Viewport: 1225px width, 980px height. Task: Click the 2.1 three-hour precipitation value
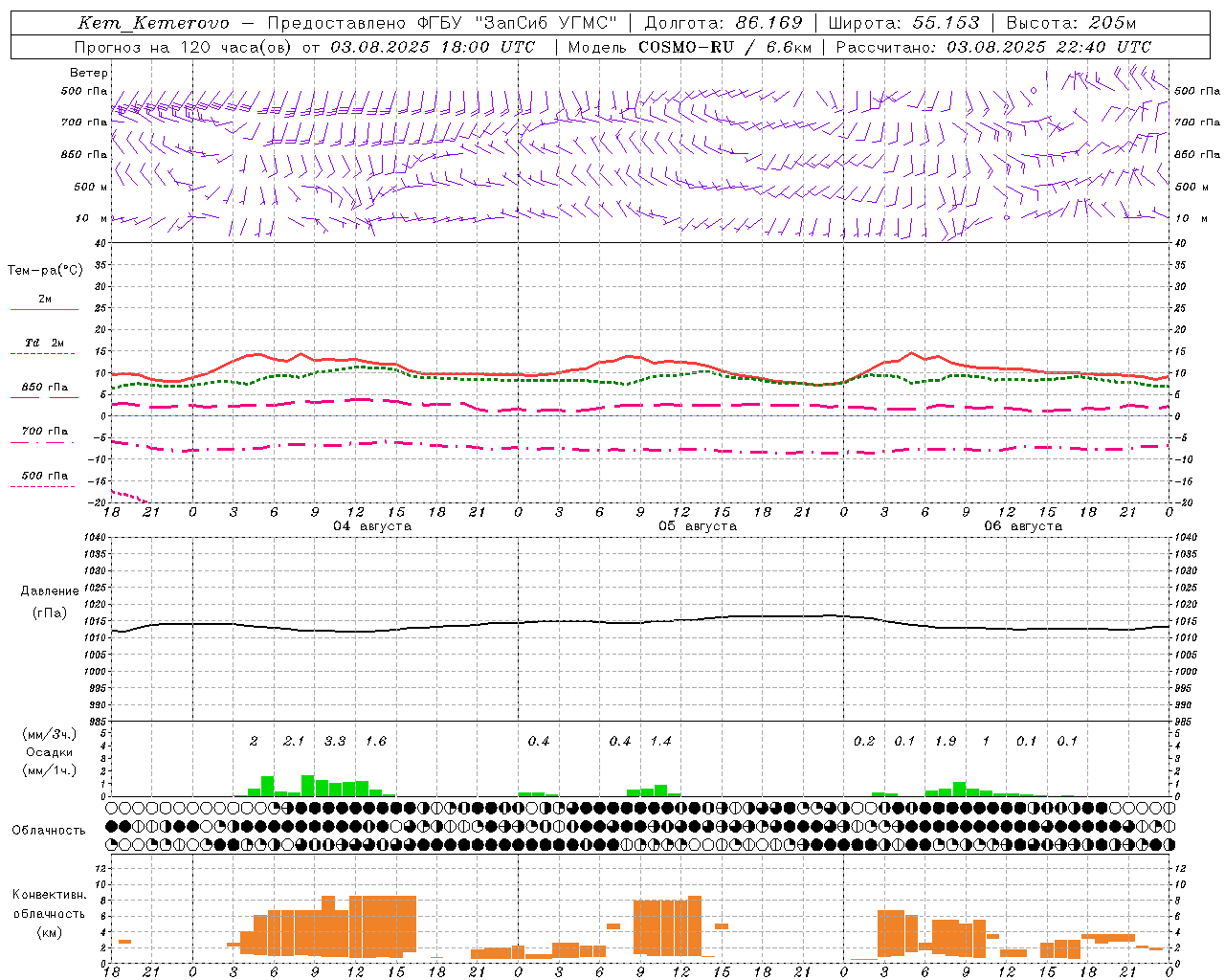point(294,742)
